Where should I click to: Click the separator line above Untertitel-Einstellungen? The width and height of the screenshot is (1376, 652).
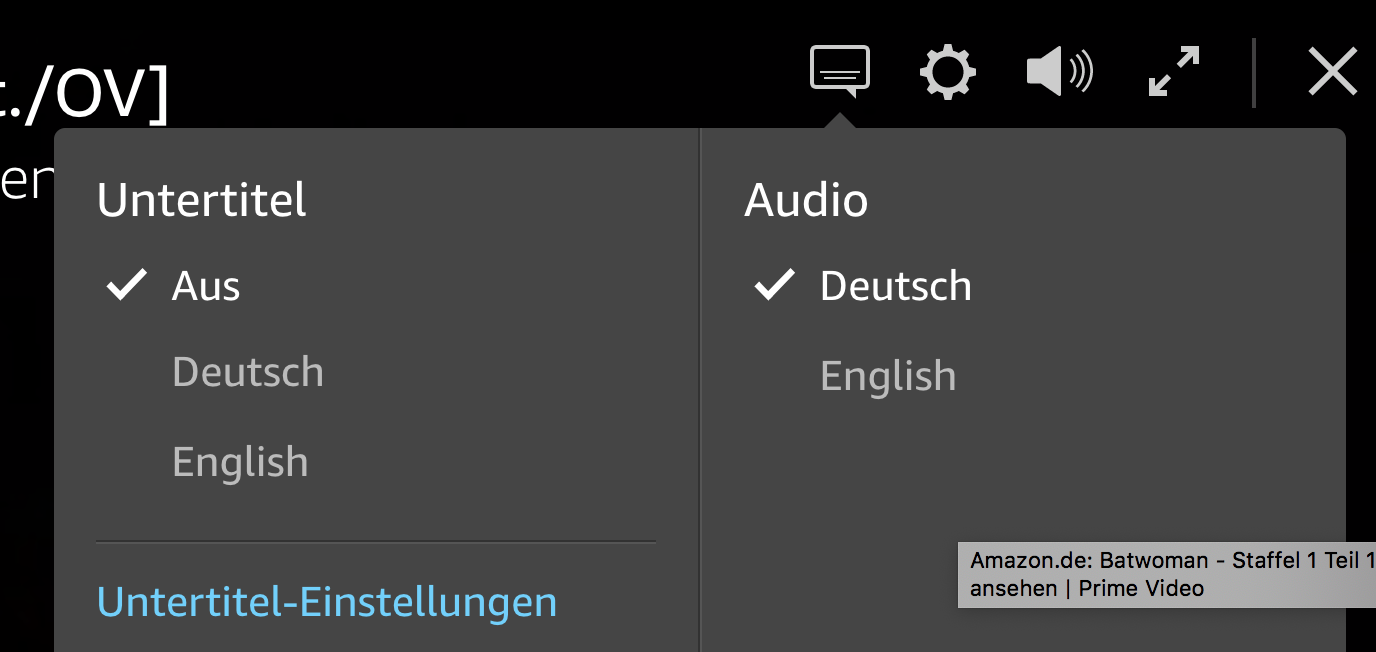(x=376, y=542)
